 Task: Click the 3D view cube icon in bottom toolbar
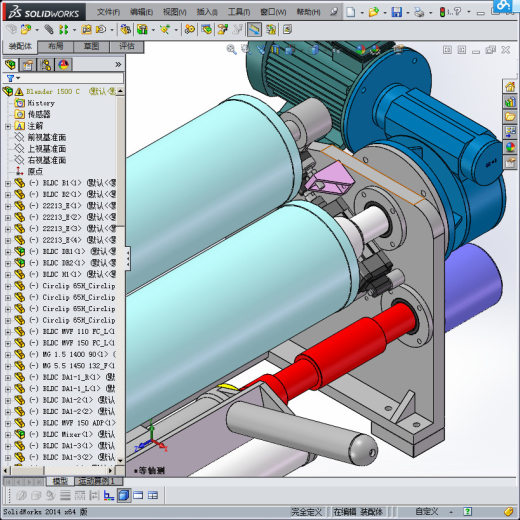pos(124,495)
